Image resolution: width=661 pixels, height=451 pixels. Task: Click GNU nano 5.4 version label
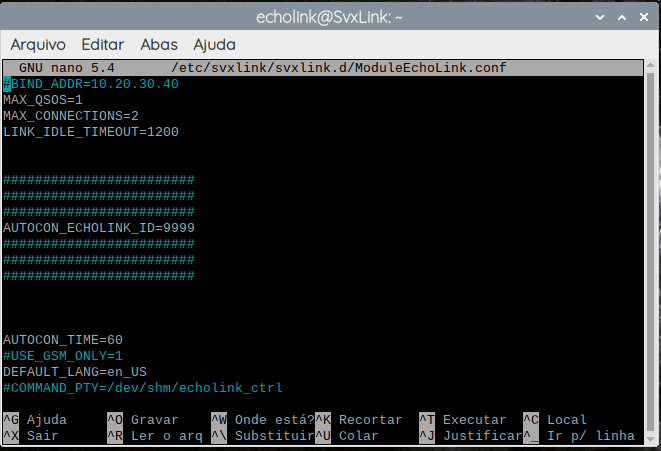pos(67,68)
